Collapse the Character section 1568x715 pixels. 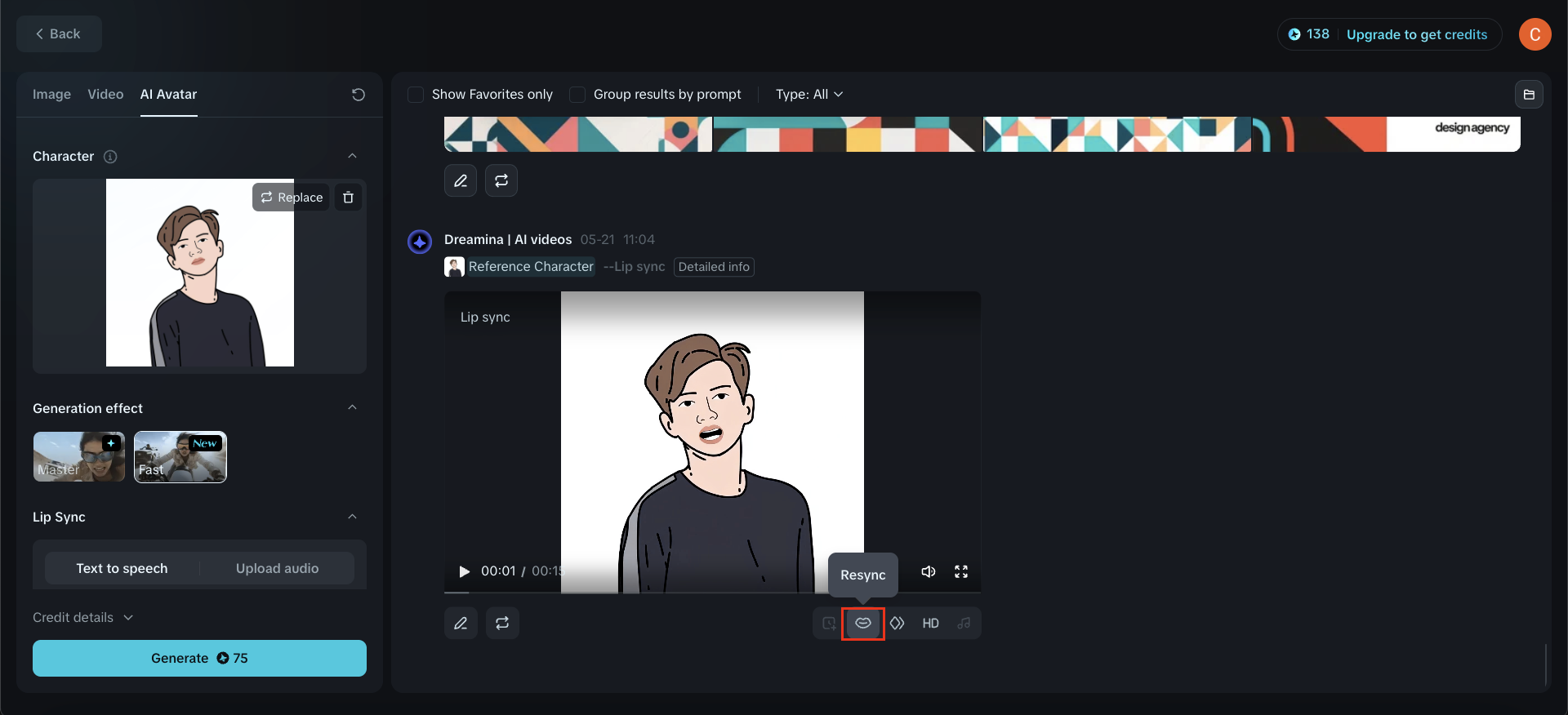point(352,156)
